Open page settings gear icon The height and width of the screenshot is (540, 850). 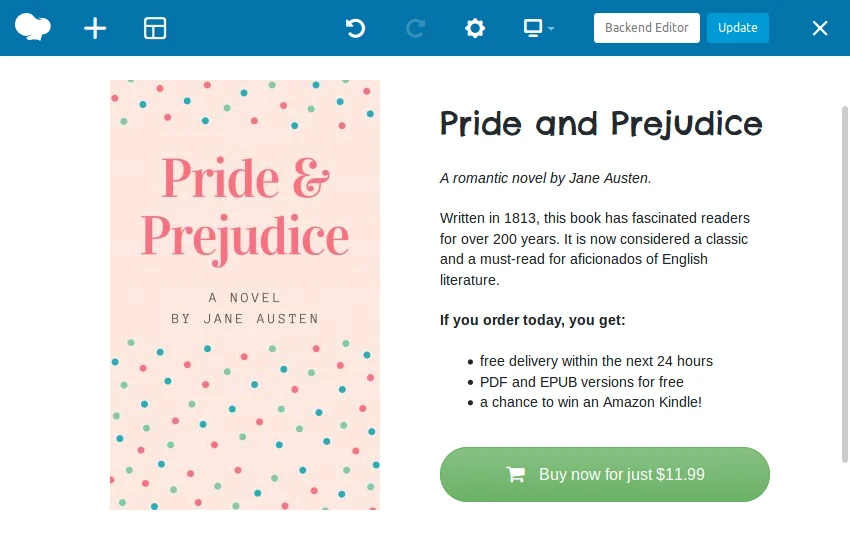tap(475, 28)
